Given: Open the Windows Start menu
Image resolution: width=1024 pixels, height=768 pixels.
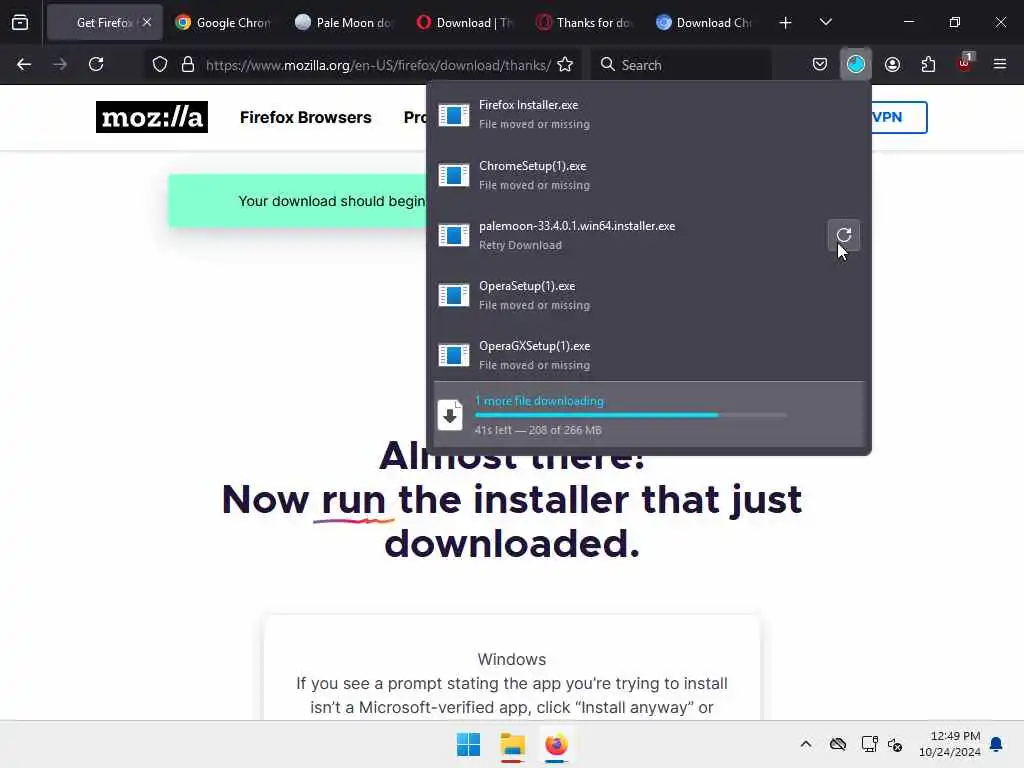Looking at the screenshot, I should [468, 744].
